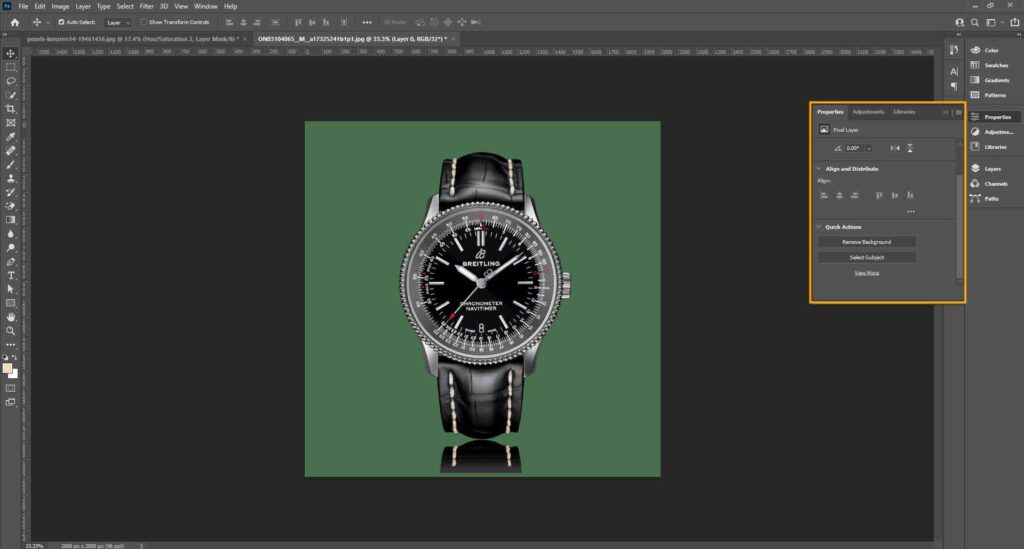The height and width of the screenshot is (549, 1024).
Task: Select the Clone Stamp tool
Action: pos(10,178)
